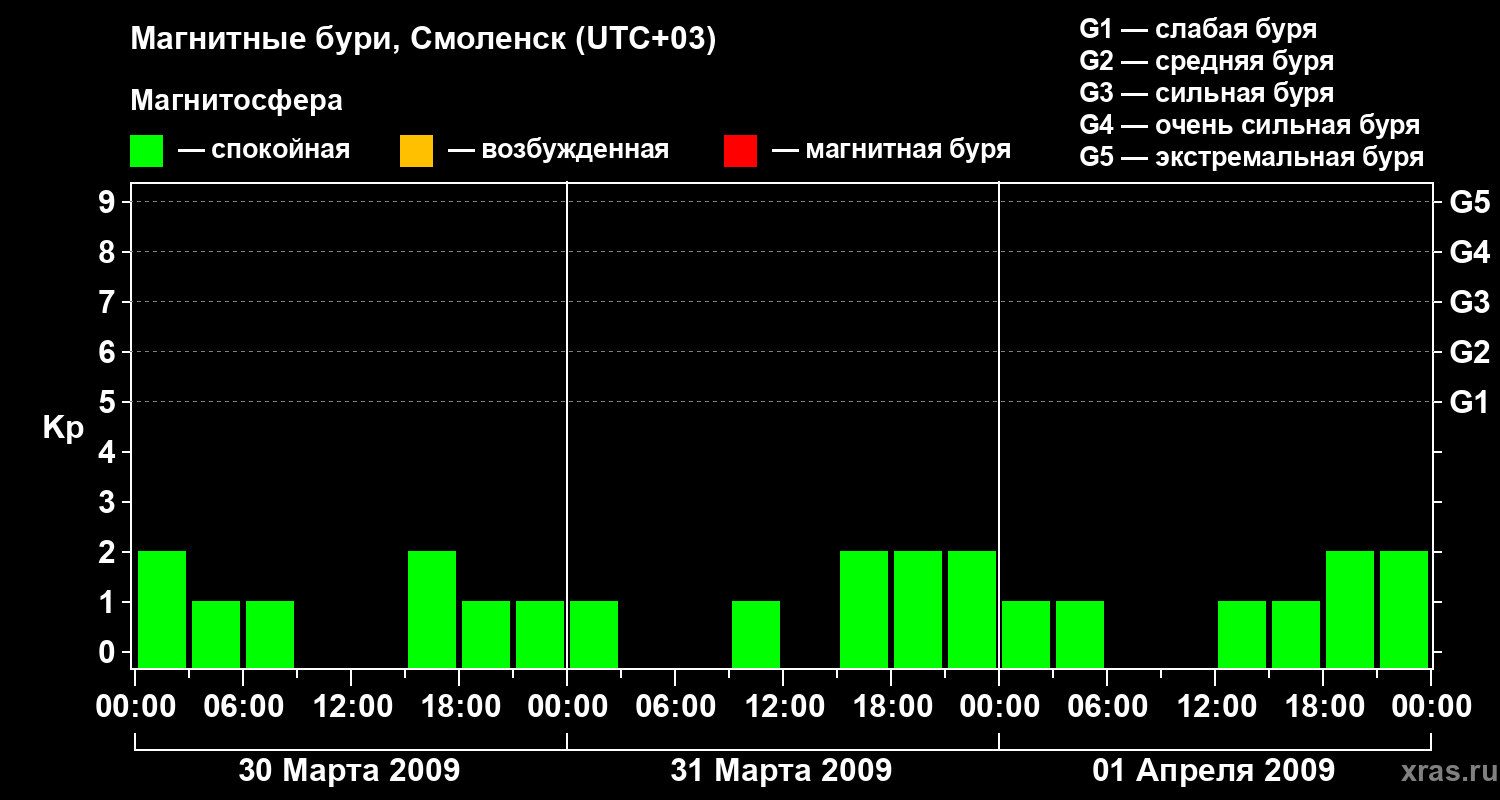Click the xras.ru watermark link

coord(1444,771)
